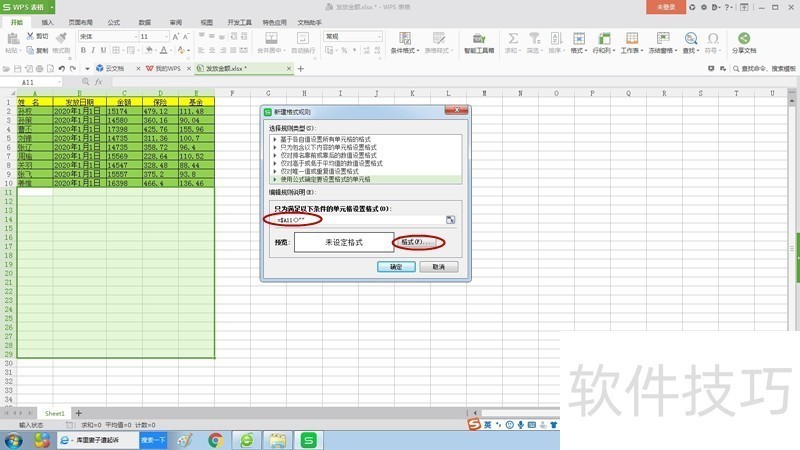
Task: Toggle Underline formatting
Action: tap(103, 50)
